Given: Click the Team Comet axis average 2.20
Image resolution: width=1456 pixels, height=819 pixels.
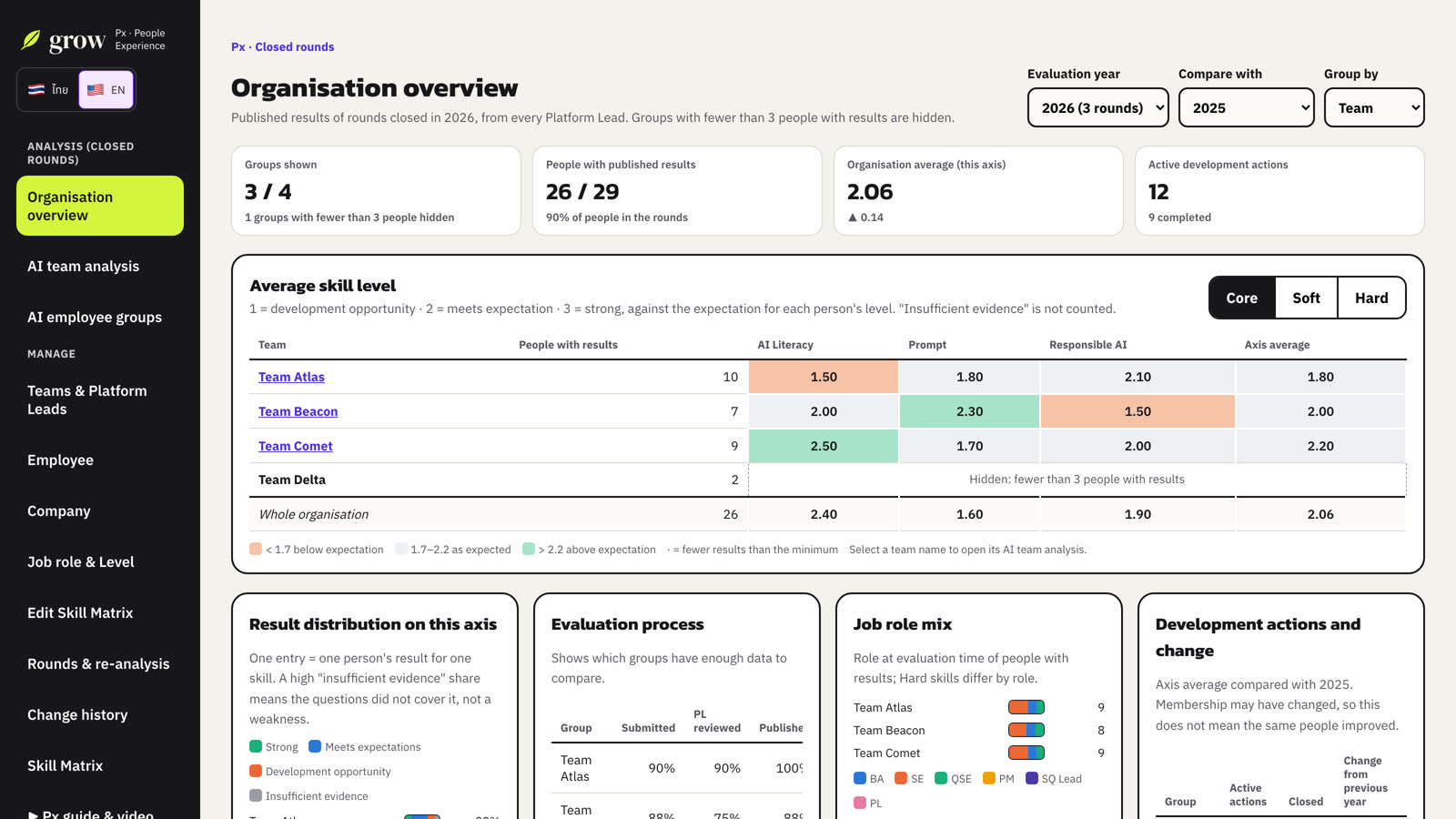Looking at the screenshot, I should click(1320, 446).
